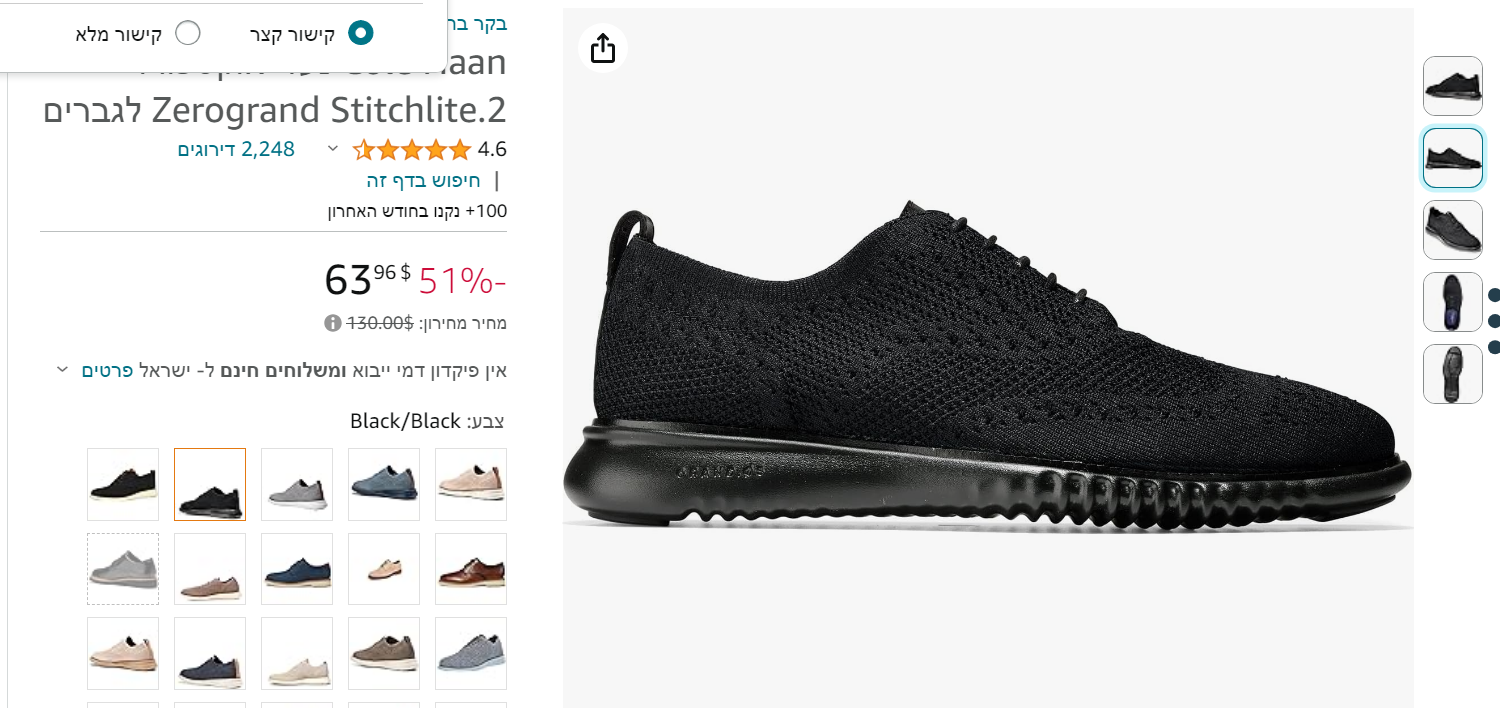Choose the black shoe with white sole swatch
The width and height of the screenshot is (1500, 708).
coord(123,484)
